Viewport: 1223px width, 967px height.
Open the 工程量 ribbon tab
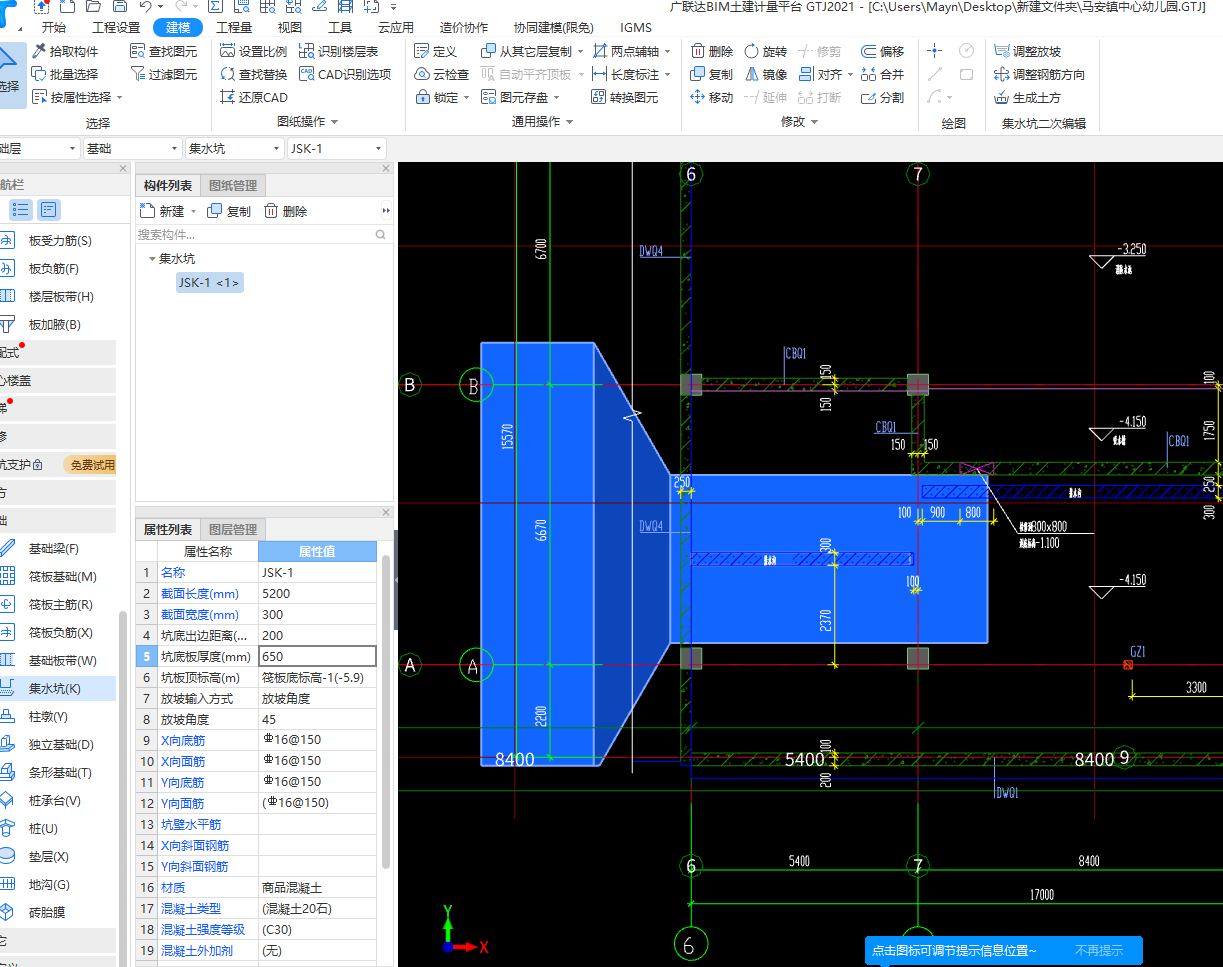point(234,27)
